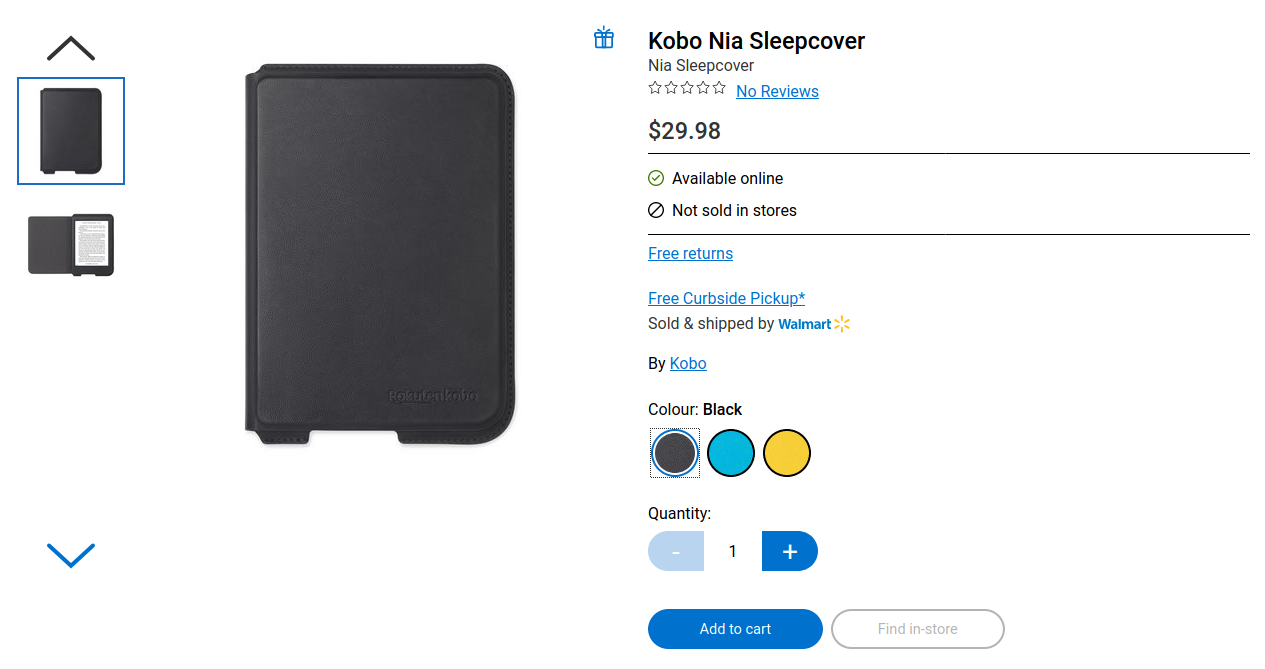Select the open sleepcover with e-reader thumbnail
Screen dimensions: 1265x669
pyautogui.click(x=71, y=244)
